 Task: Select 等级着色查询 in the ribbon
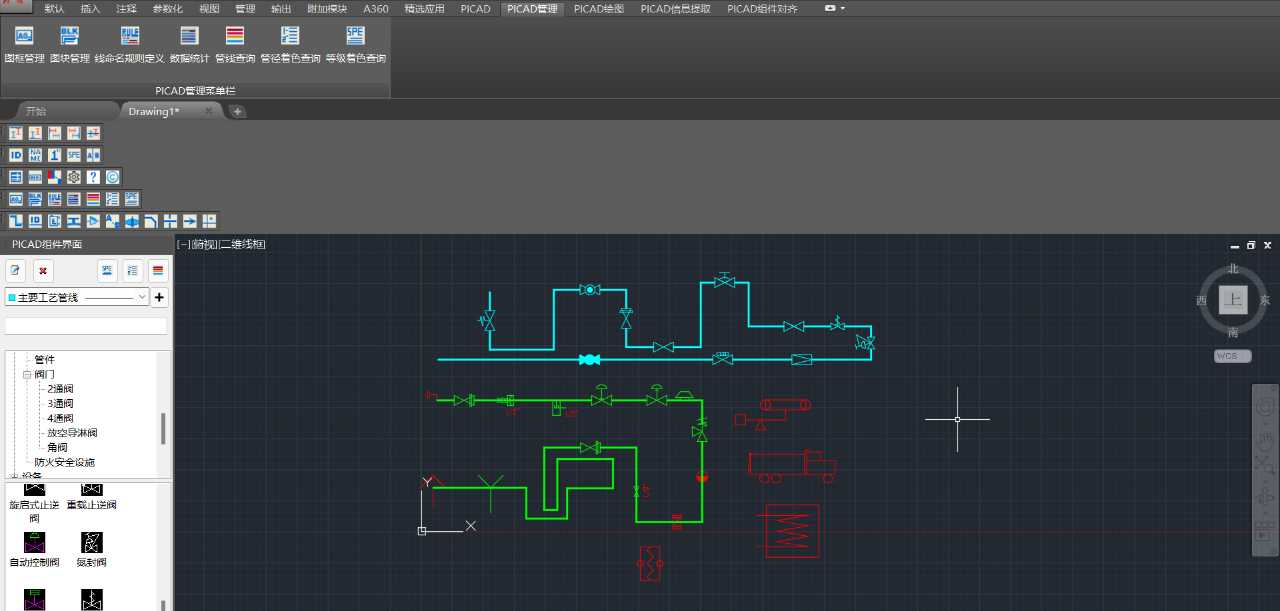pos(355,37)
